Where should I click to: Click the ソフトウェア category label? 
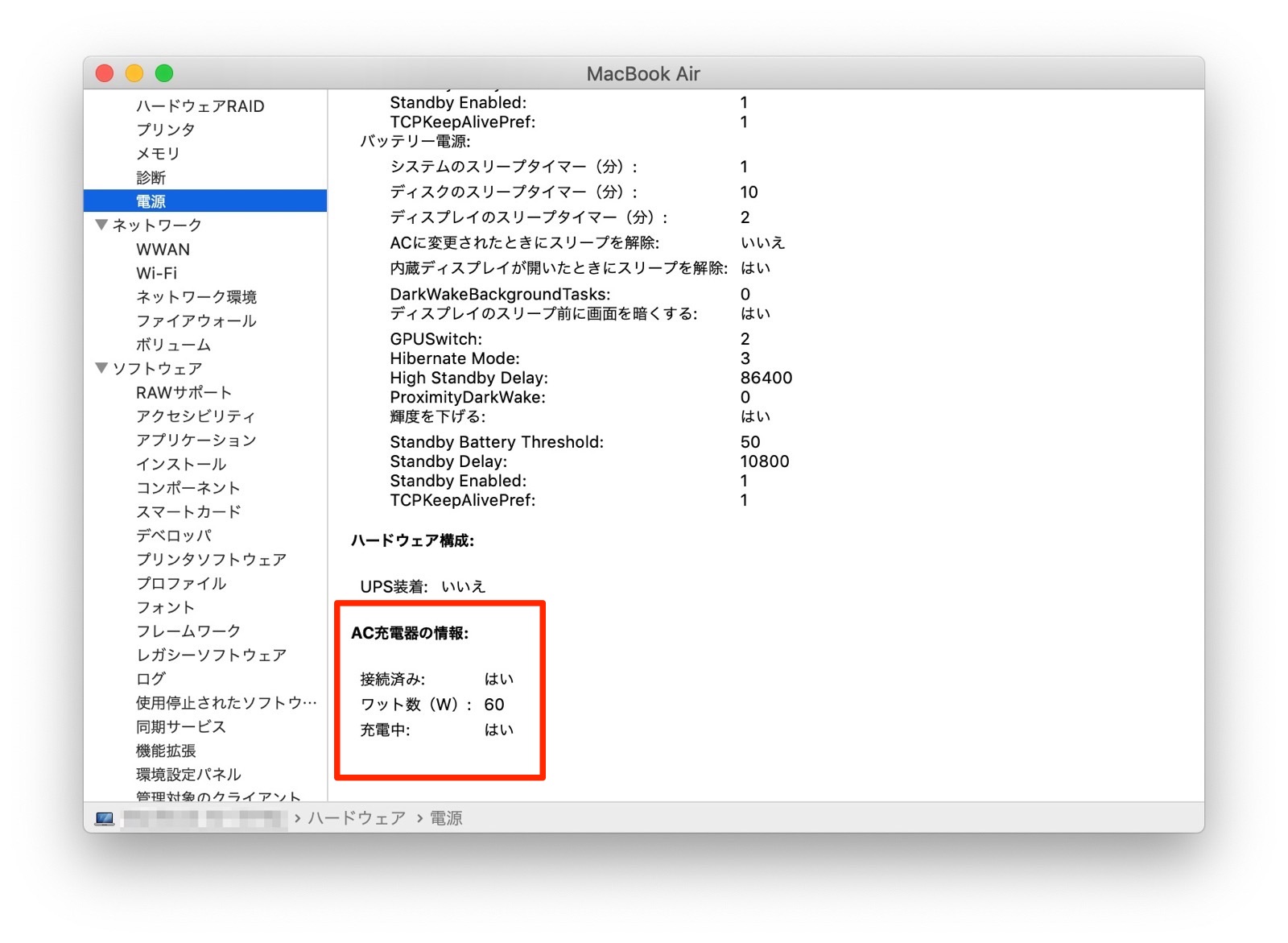coord(157,368)
